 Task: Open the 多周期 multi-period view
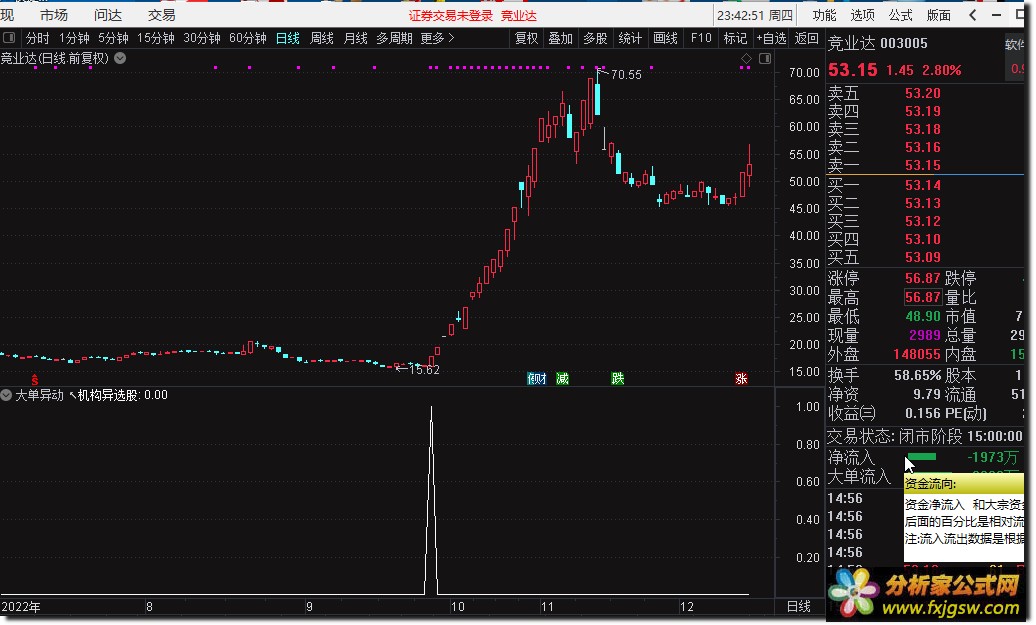(x=394, y=38)
